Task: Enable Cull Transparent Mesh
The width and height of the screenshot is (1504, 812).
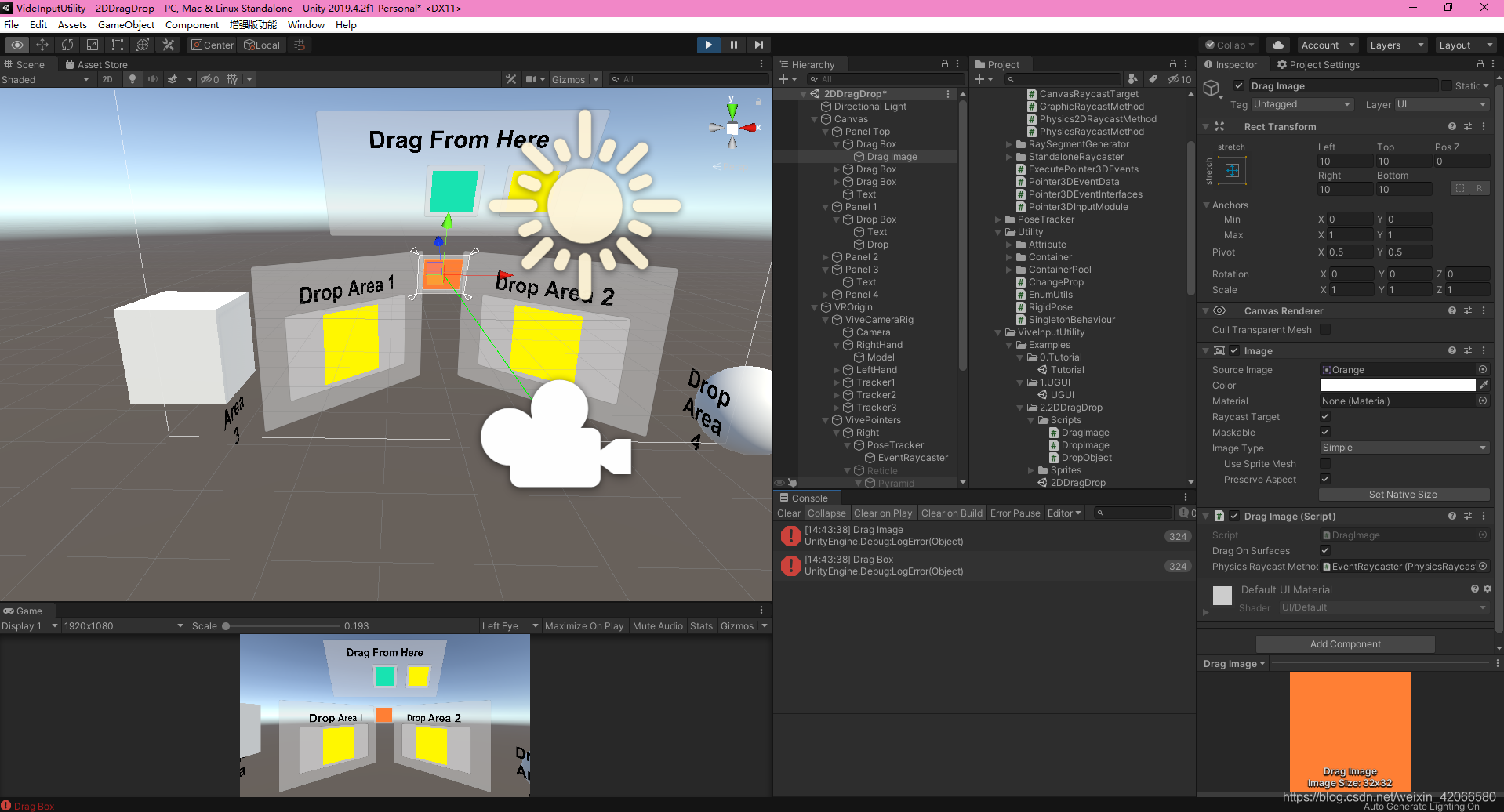Action: coord(1325,329)
